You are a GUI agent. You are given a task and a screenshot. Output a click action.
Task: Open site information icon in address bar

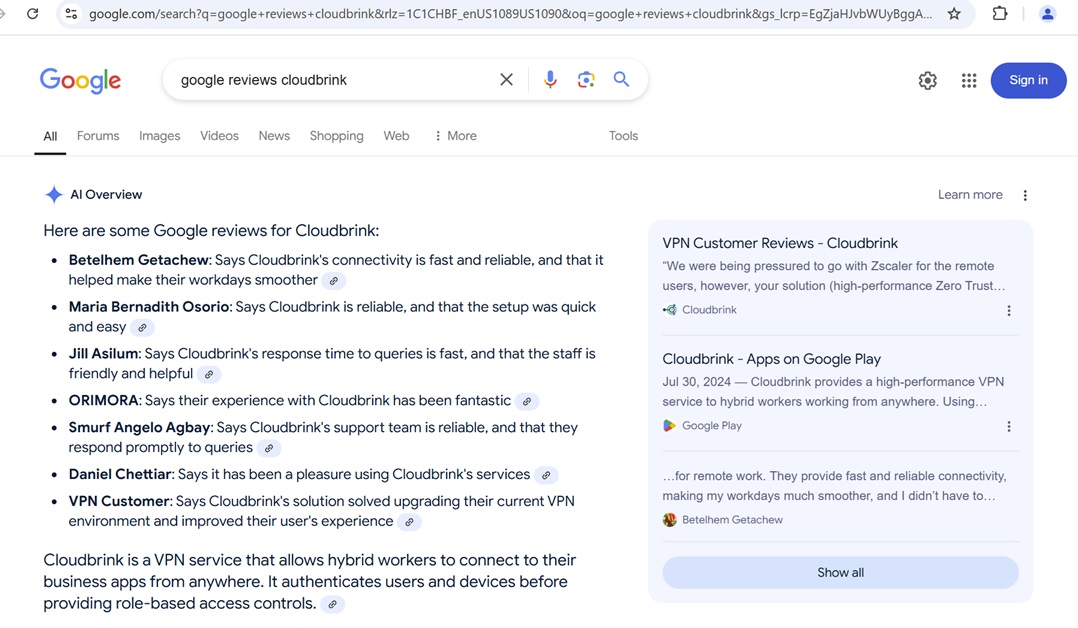(71, 13)
